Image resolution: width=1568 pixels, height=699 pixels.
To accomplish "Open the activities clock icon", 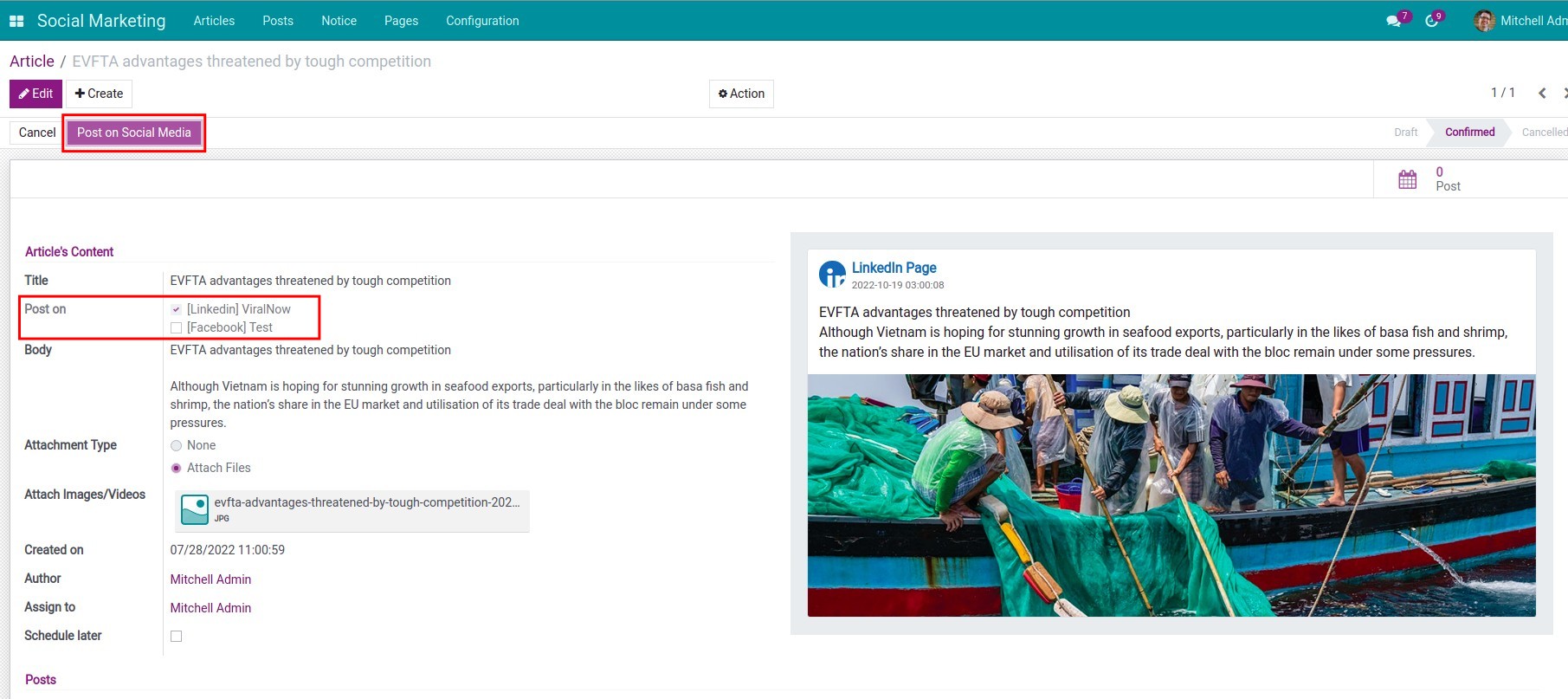I will (1432, 21).
